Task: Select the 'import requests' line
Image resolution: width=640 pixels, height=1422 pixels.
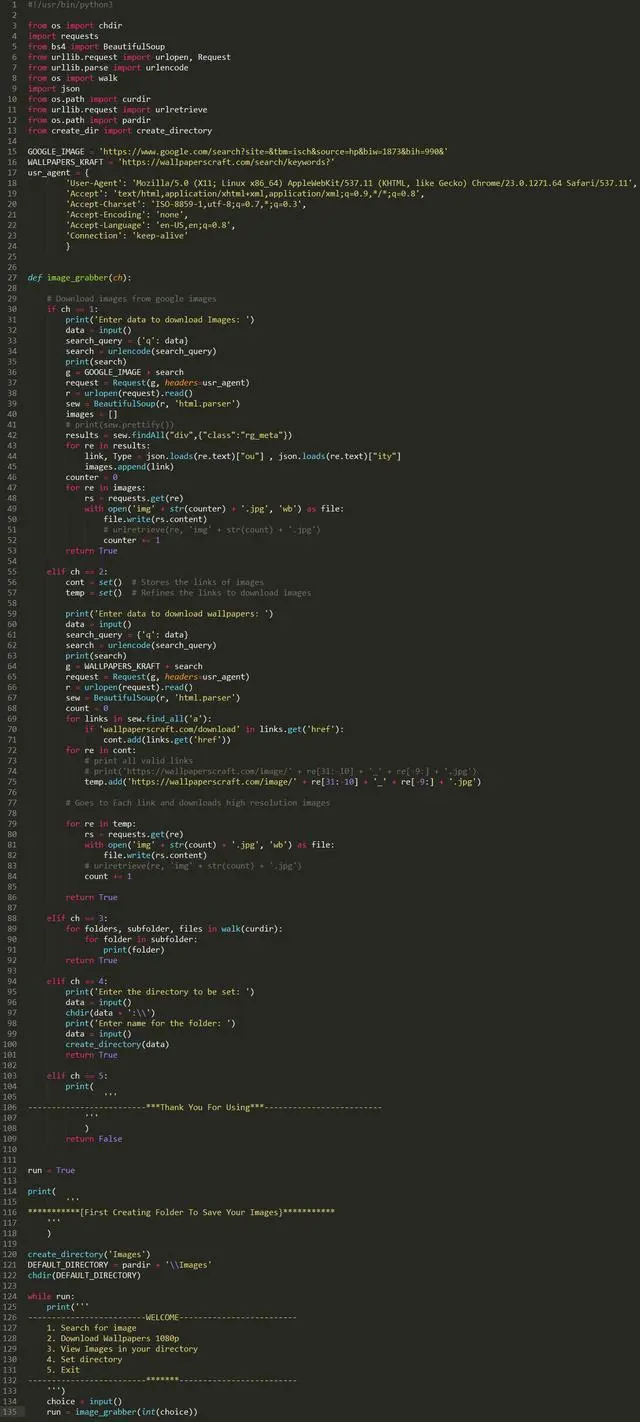Action: pos(63,36)
